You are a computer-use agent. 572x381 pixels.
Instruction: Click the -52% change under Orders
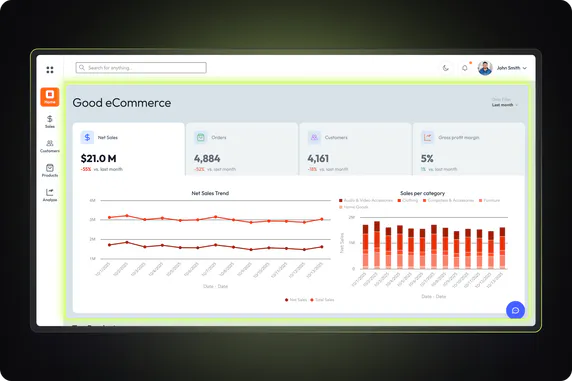(199, 169)
